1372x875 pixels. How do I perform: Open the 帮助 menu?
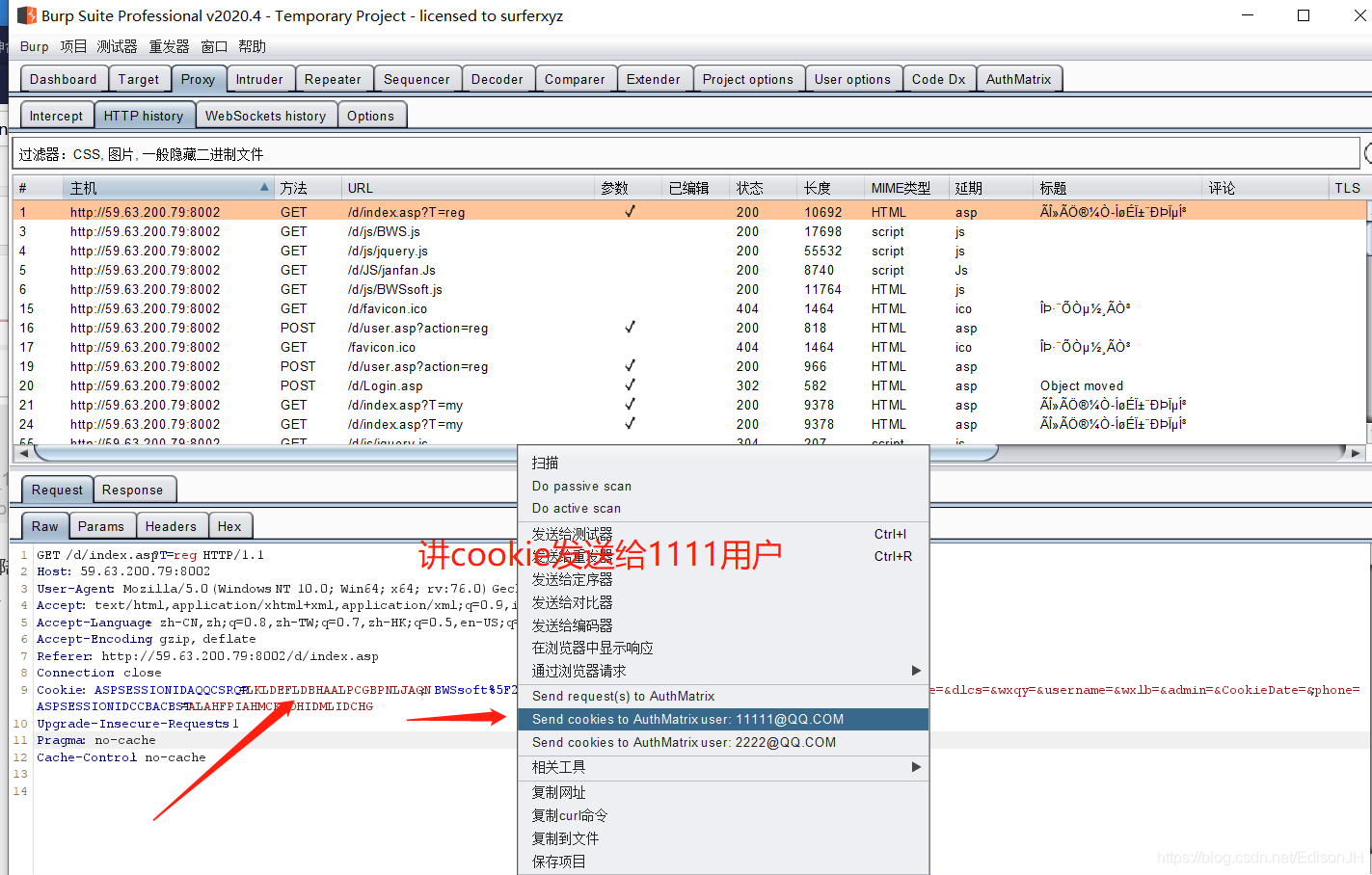(x=250, y=46)
